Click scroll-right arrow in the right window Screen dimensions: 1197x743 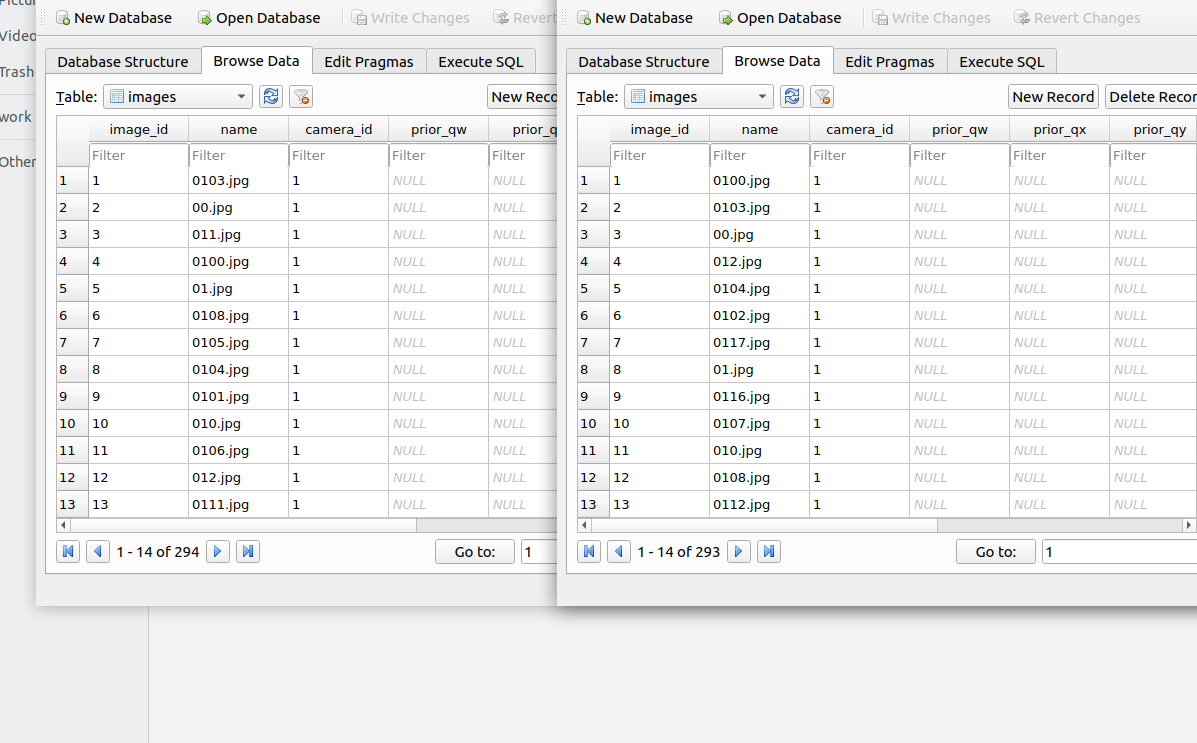click(1188, 525)
